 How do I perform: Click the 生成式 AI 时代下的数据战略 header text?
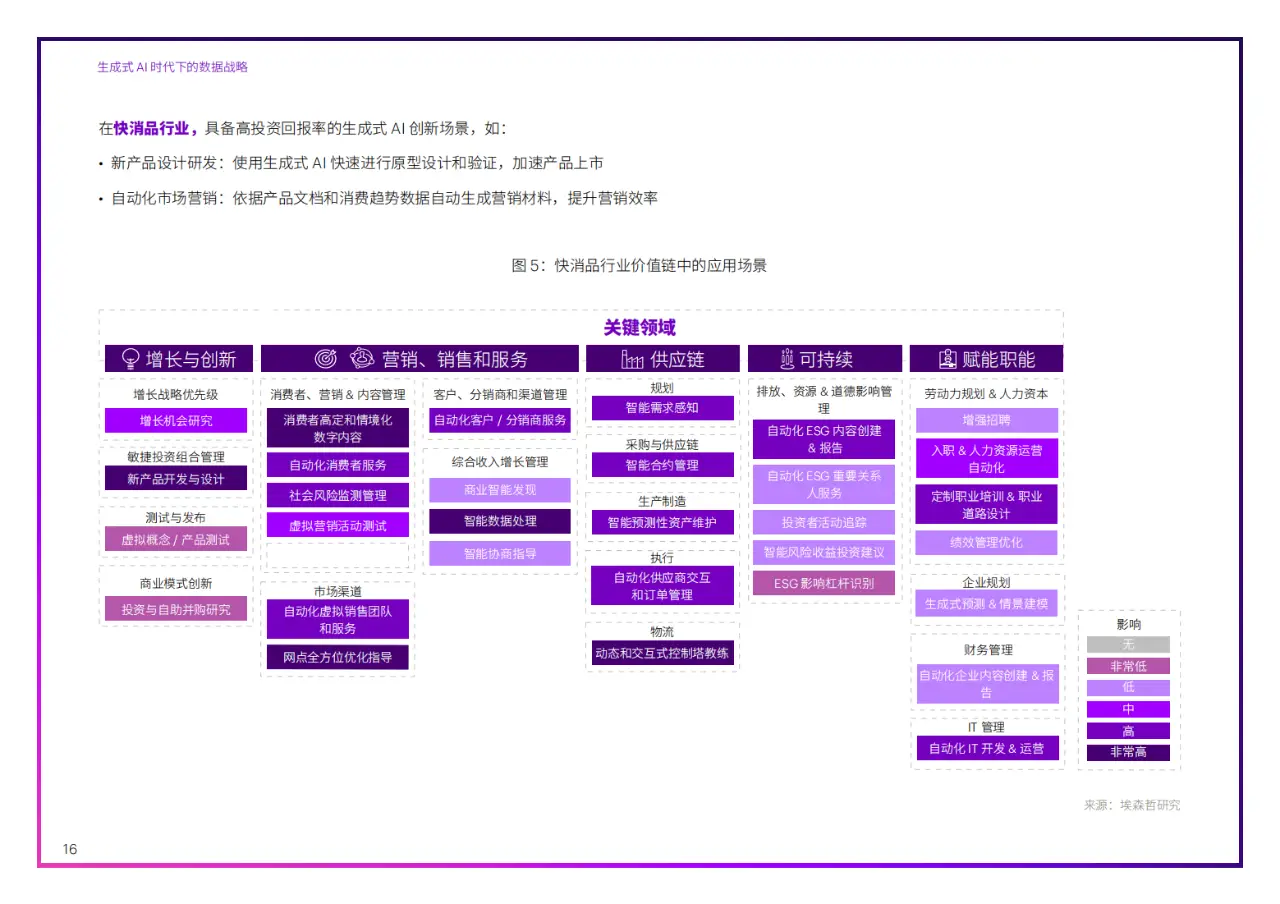click(172, 67)
